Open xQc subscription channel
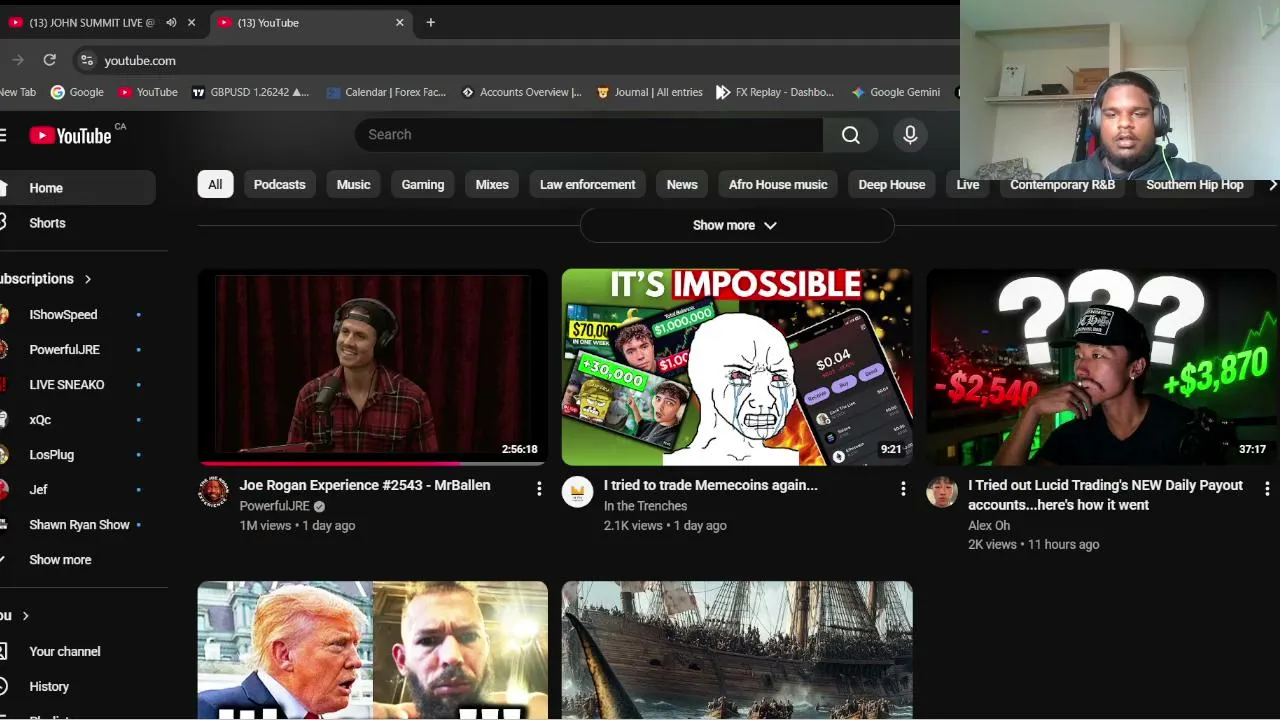Viewport: 1280px width, 720px height. point(78,420)
